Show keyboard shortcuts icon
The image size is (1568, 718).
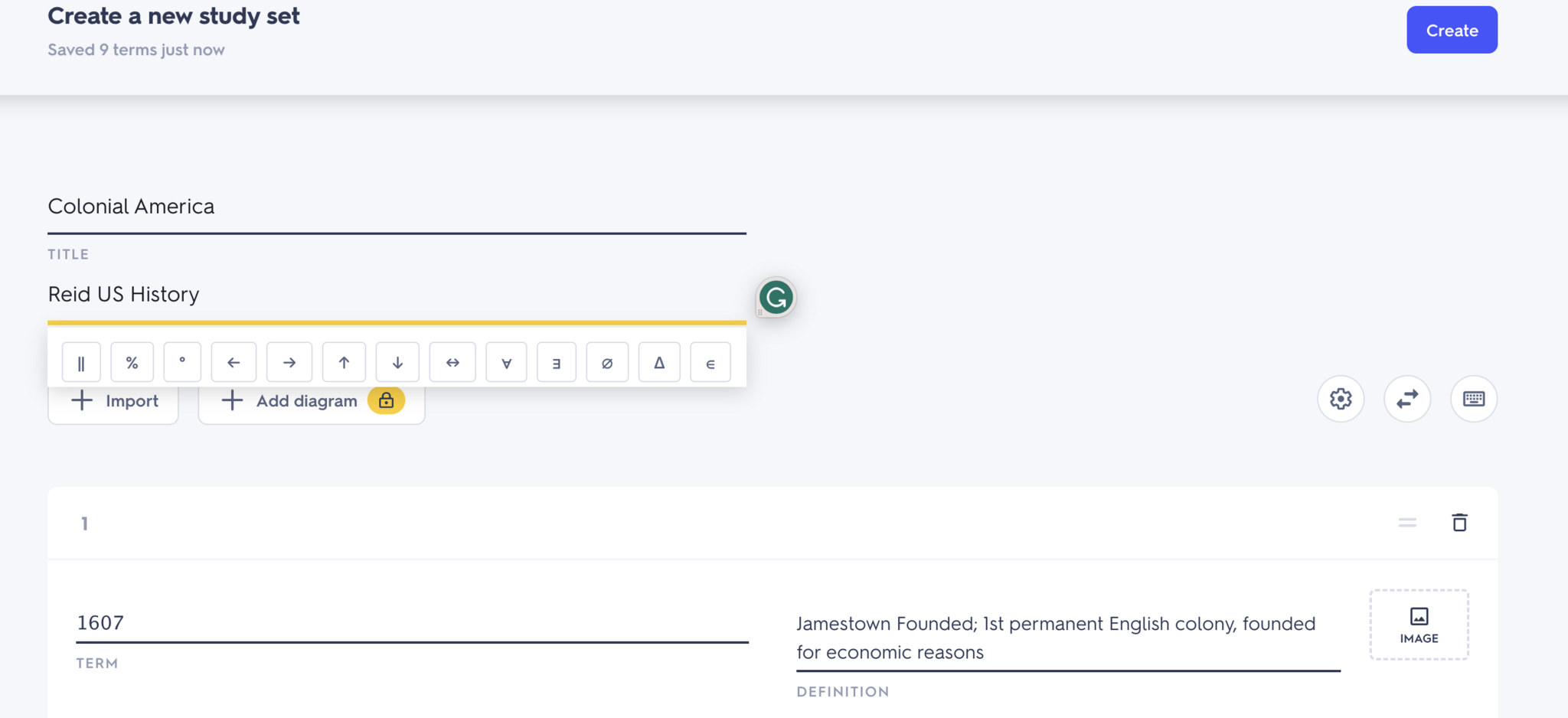[1474, 399]
